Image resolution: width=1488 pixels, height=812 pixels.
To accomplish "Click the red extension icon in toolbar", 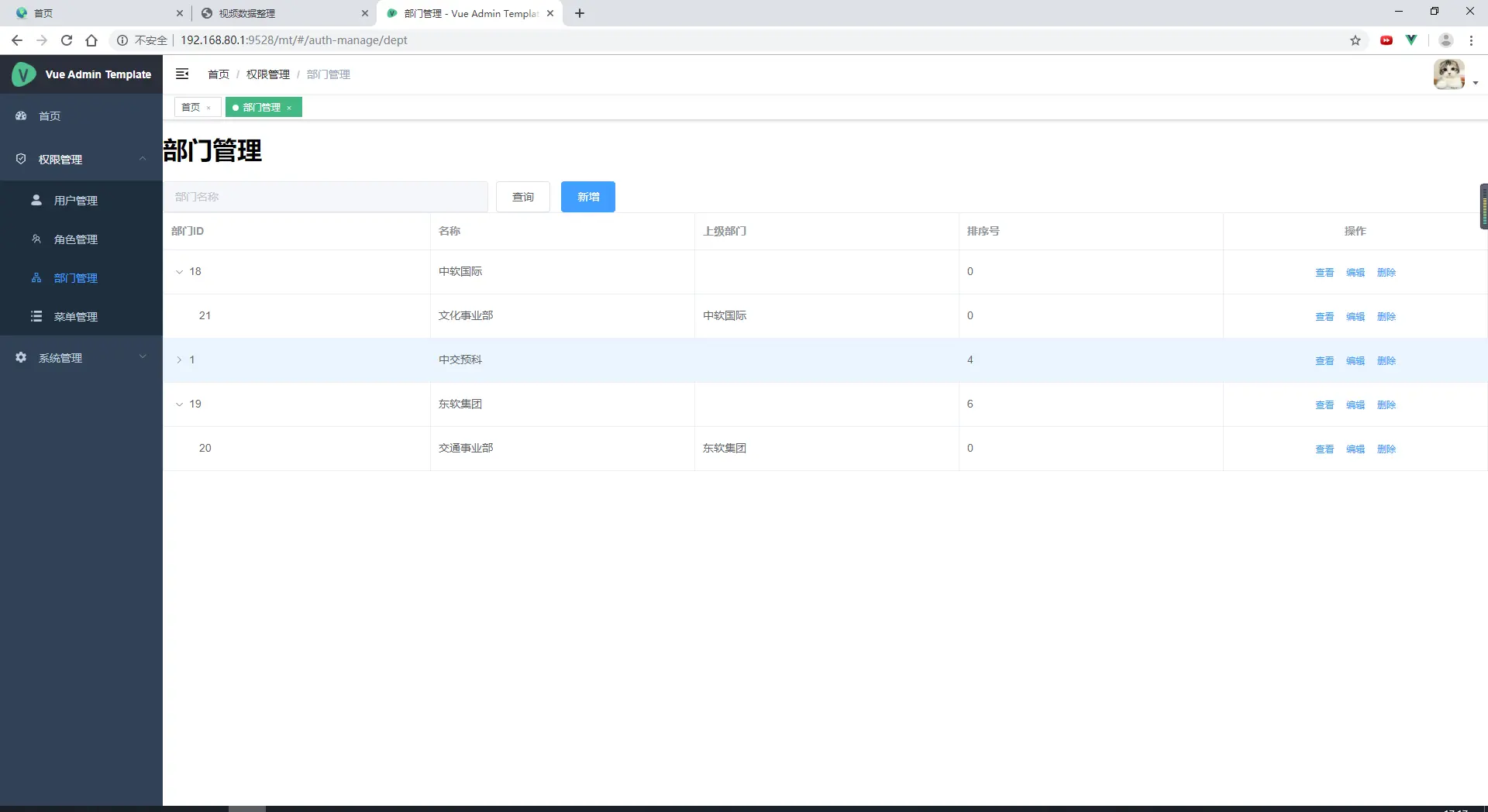I will coord(1386,40).
